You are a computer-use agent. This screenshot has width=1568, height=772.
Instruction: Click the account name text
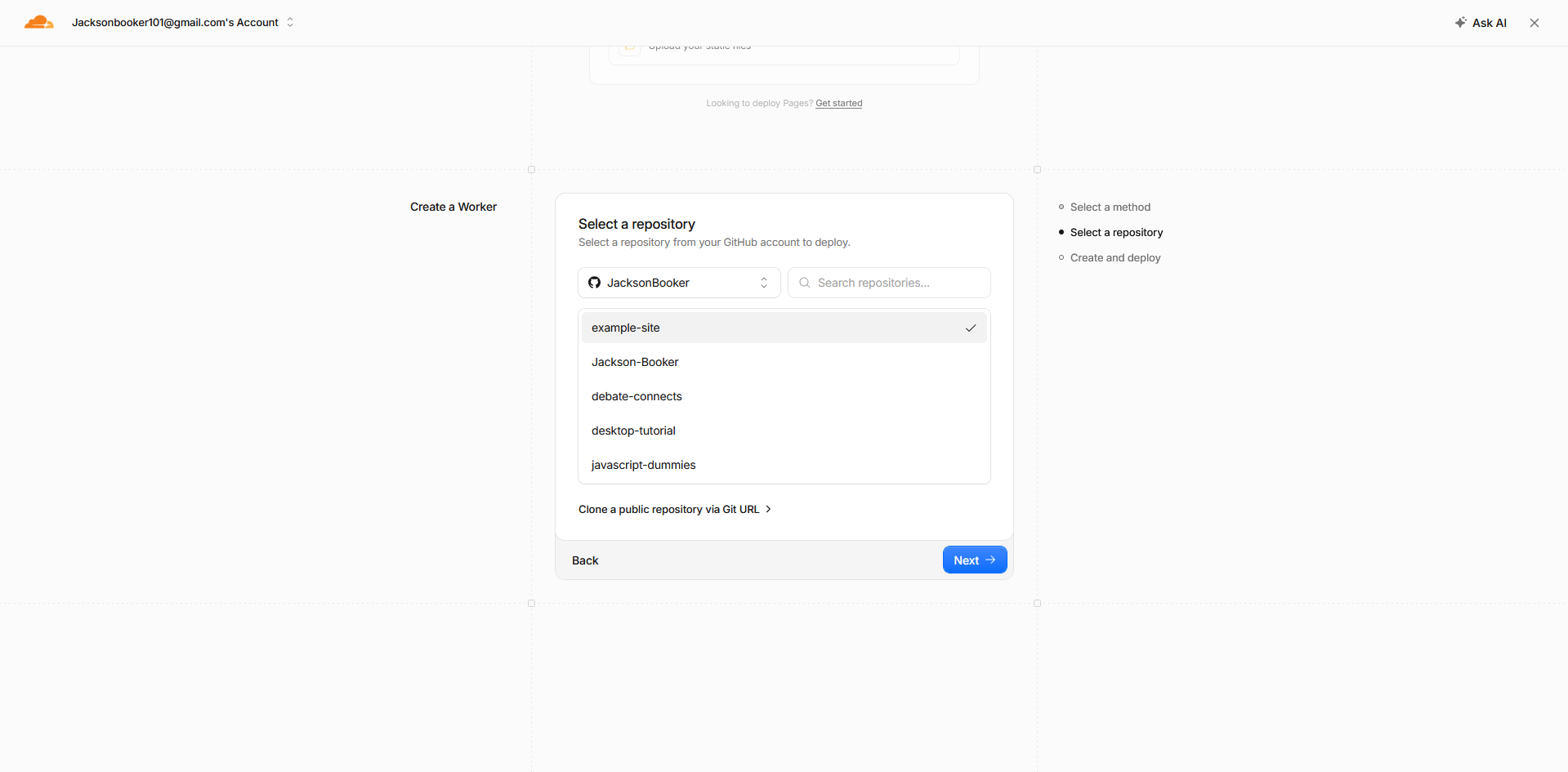coord(175,23)
